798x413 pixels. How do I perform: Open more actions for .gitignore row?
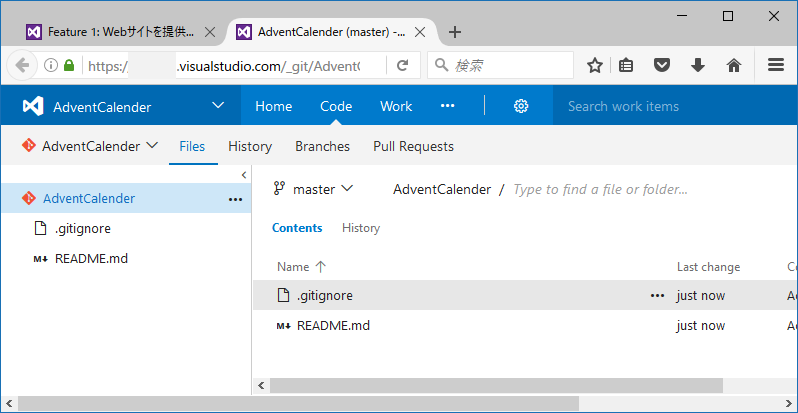click(x=658, y=296)
